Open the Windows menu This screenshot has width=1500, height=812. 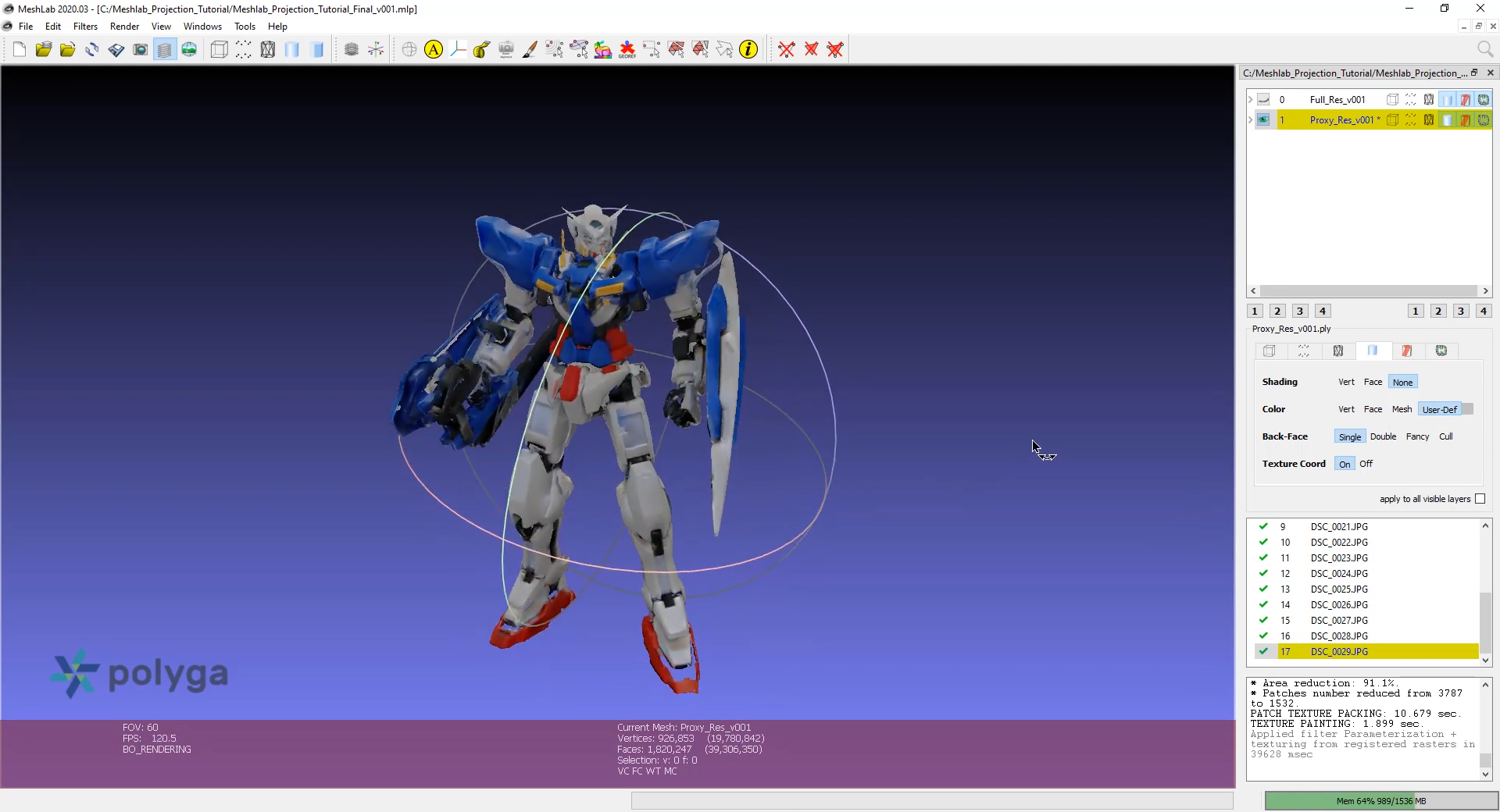click(202, 26)
